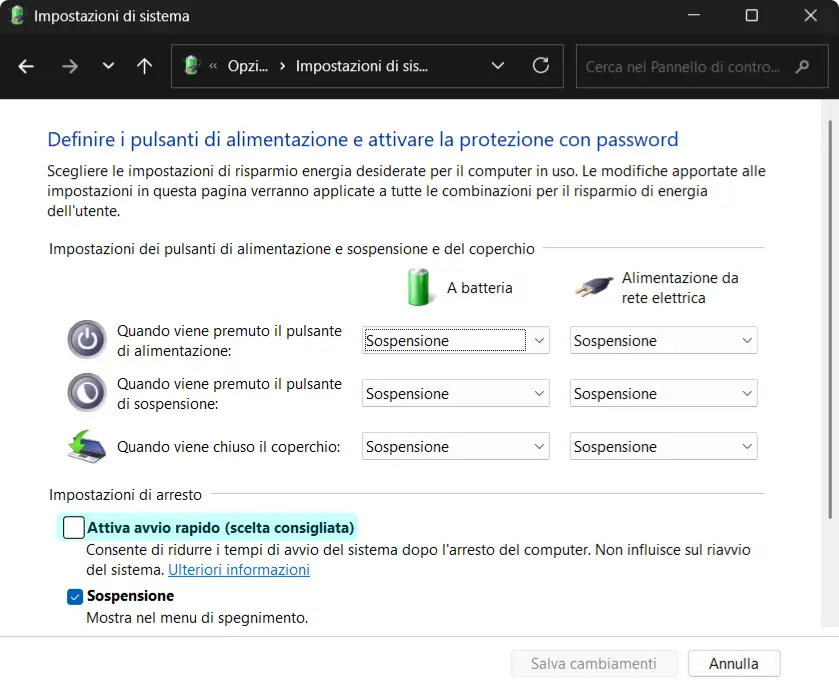Click the green battery icon above 'A batteria'
This screenshot has height=687, width=839.
point(421,287)
